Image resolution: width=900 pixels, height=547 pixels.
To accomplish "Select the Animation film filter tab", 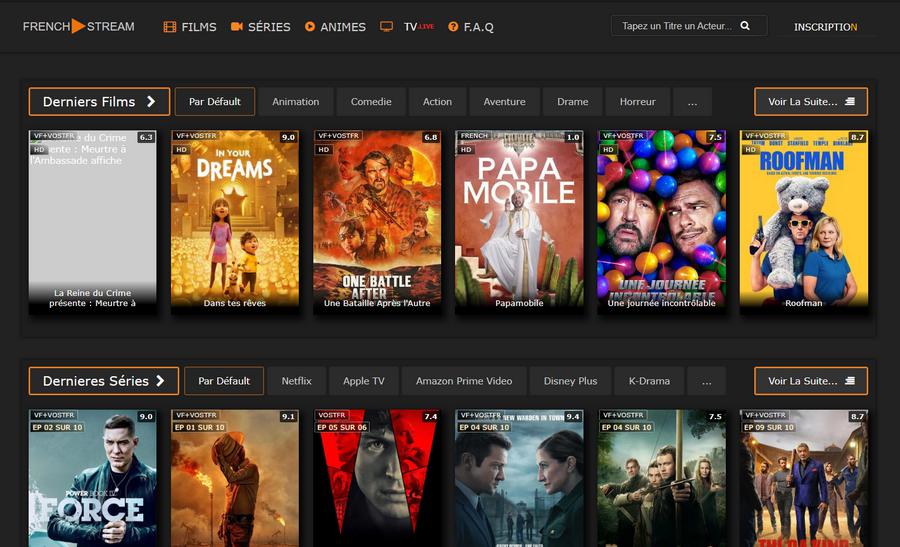I will [x=296, y=102].
